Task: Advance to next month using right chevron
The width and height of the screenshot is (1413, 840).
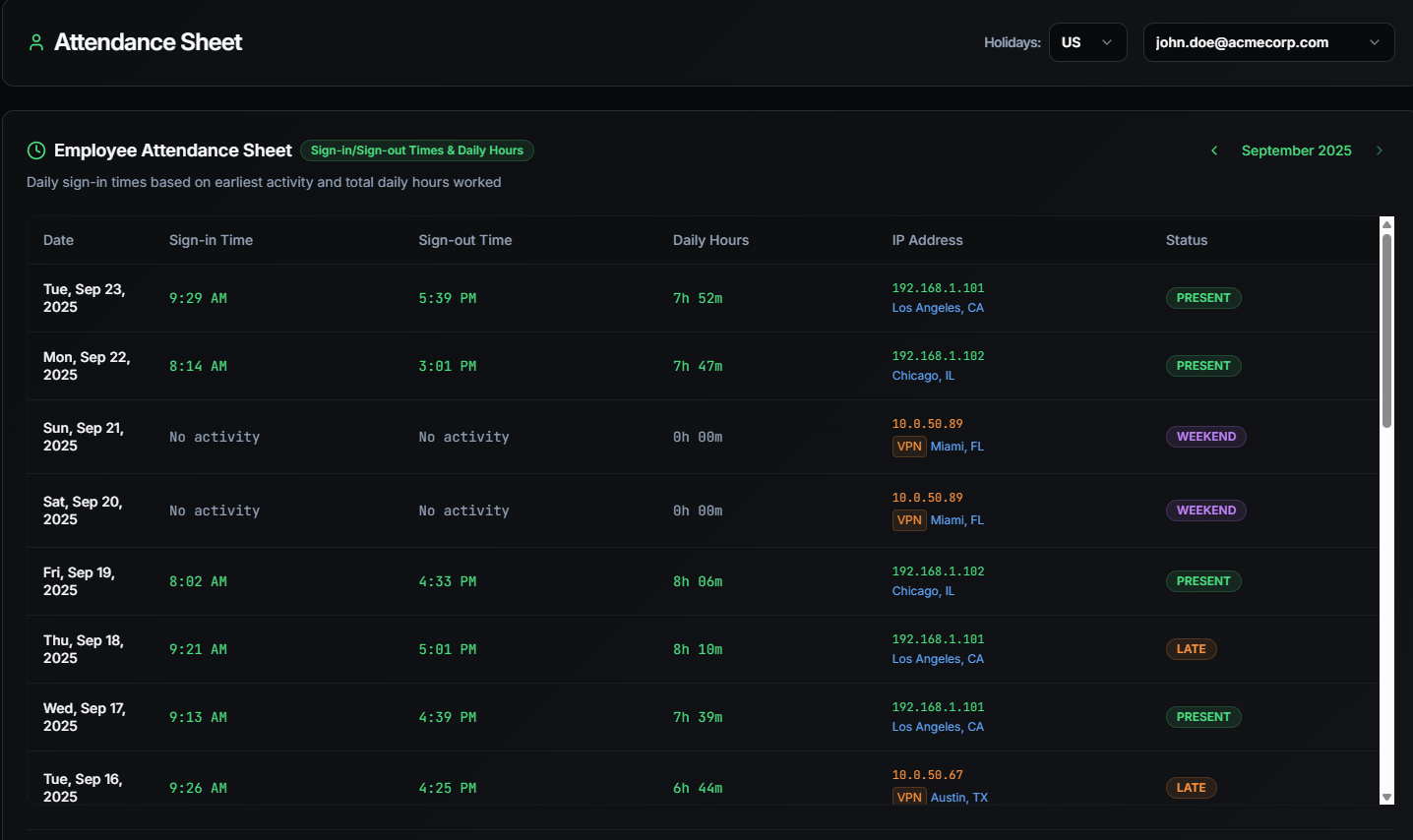Action: coord(1379,150)
